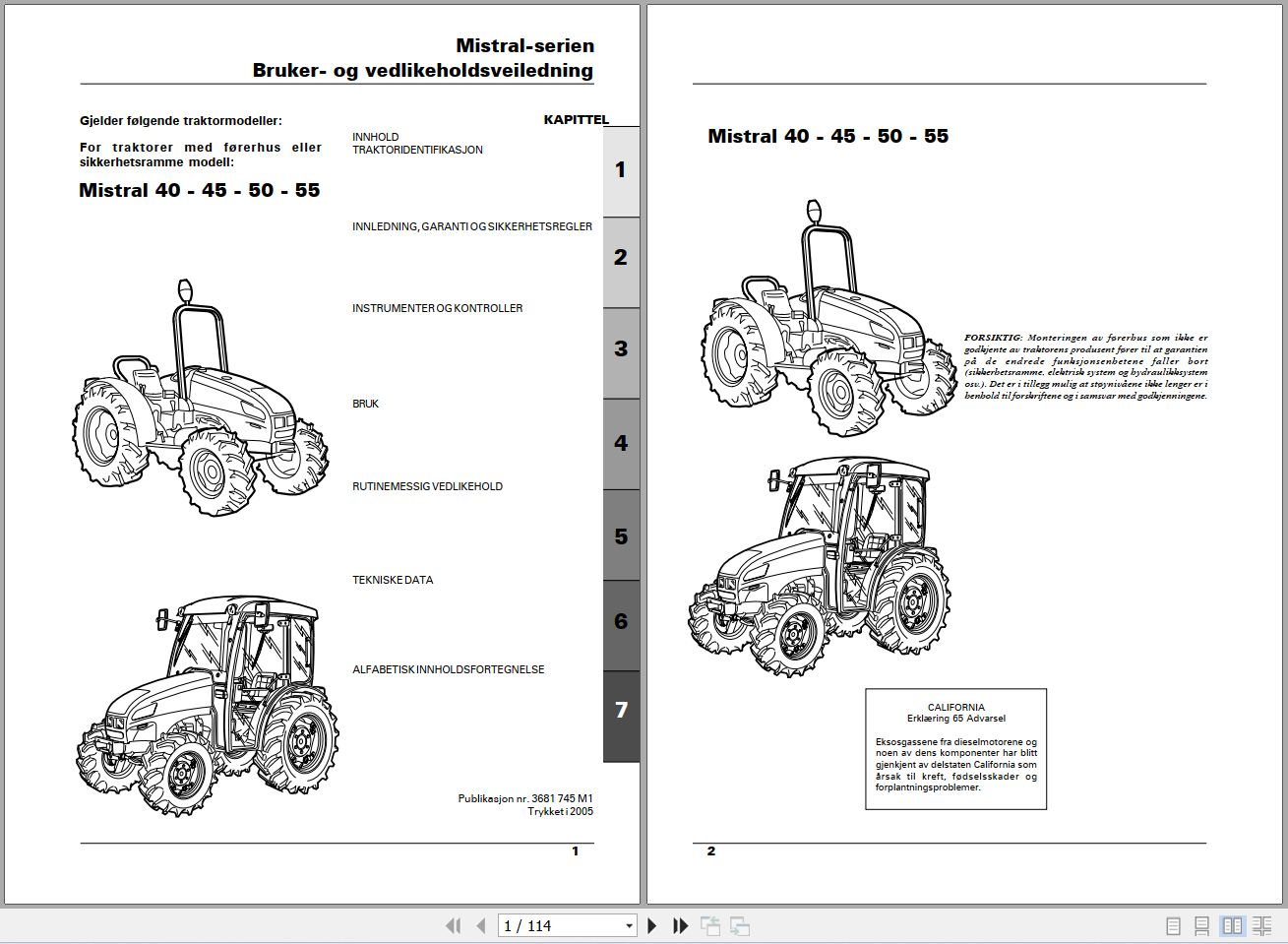Click the FORSIKTIG caution paragraph

click(1086, 366)
